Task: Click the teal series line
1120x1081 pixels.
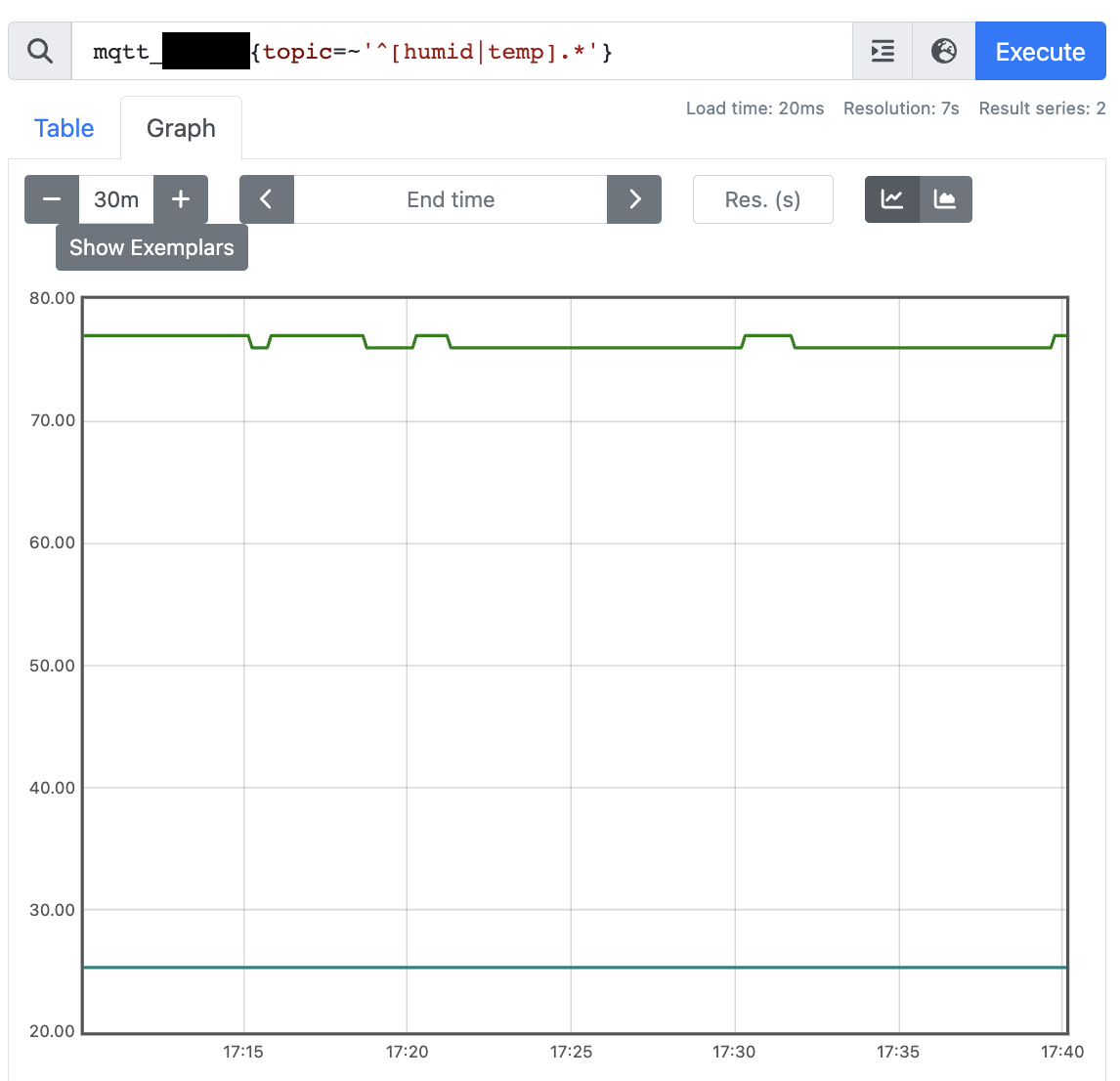Action: pos(575,968)
